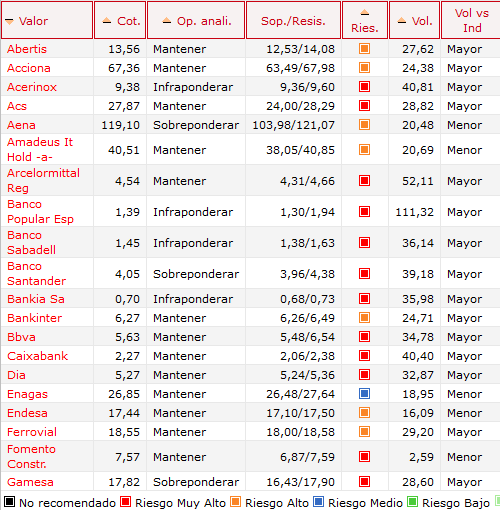
Task: Click the green Riesgo Bajo legend swatch
Action: coord(412,501)
